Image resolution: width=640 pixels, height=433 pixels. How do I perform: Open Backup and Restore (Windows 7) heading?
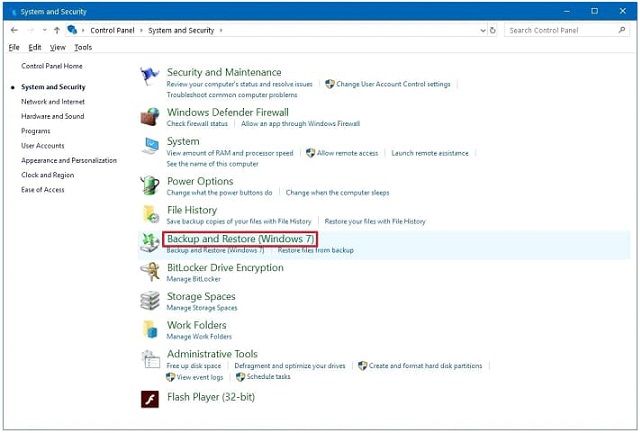240,239
